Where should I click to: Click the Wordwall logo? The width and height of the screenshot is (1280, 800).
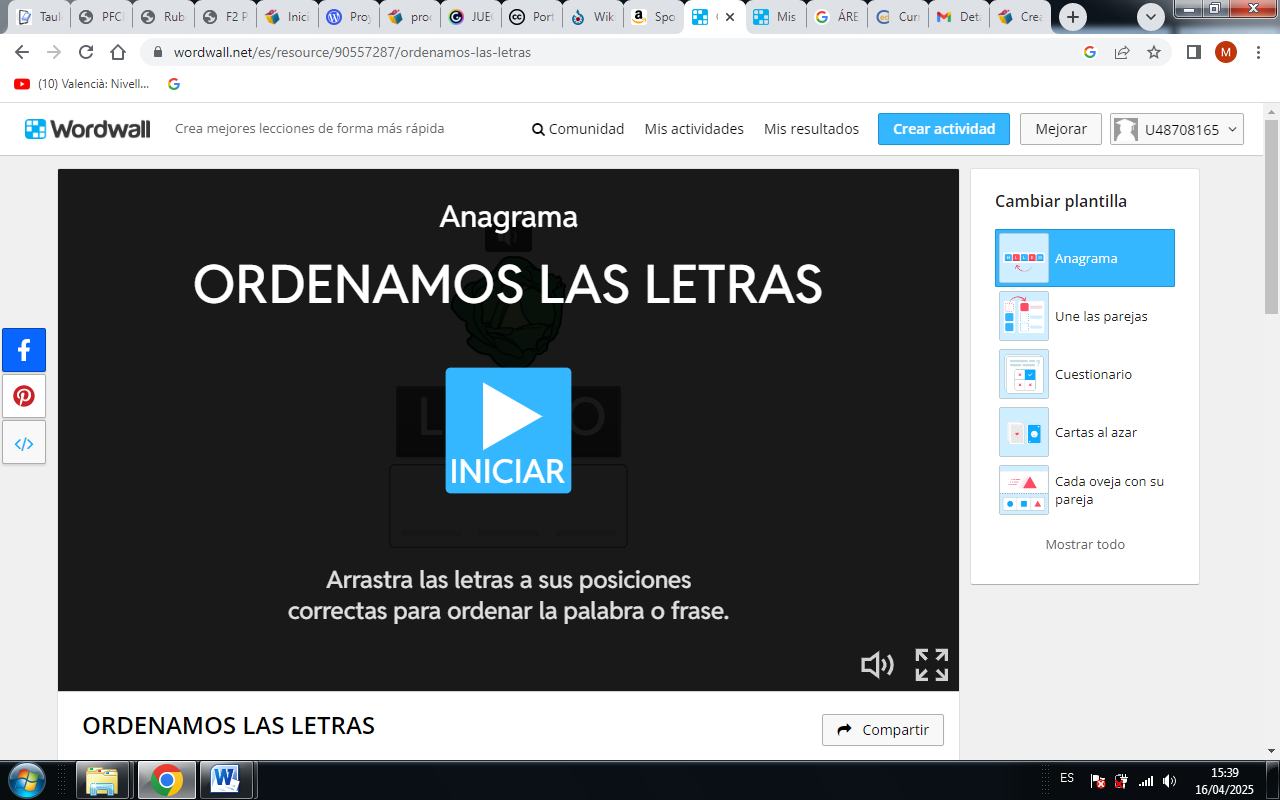[x=88, y=129]
